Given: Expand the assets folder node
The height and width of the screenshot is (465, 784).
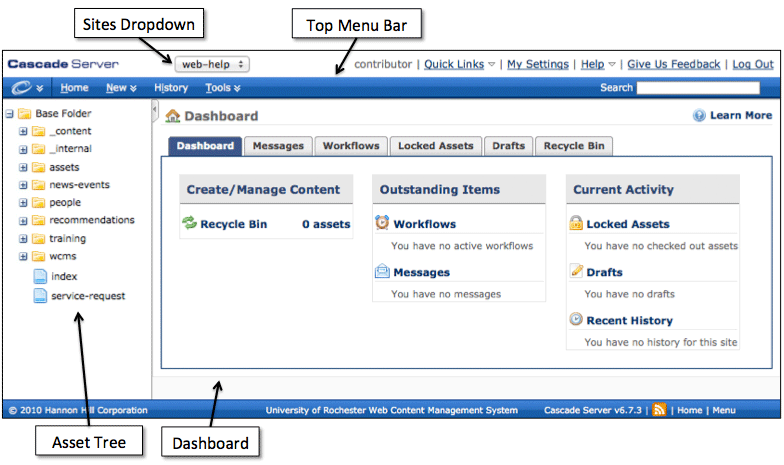Looking at the screenshot, I should click(23, 168).
